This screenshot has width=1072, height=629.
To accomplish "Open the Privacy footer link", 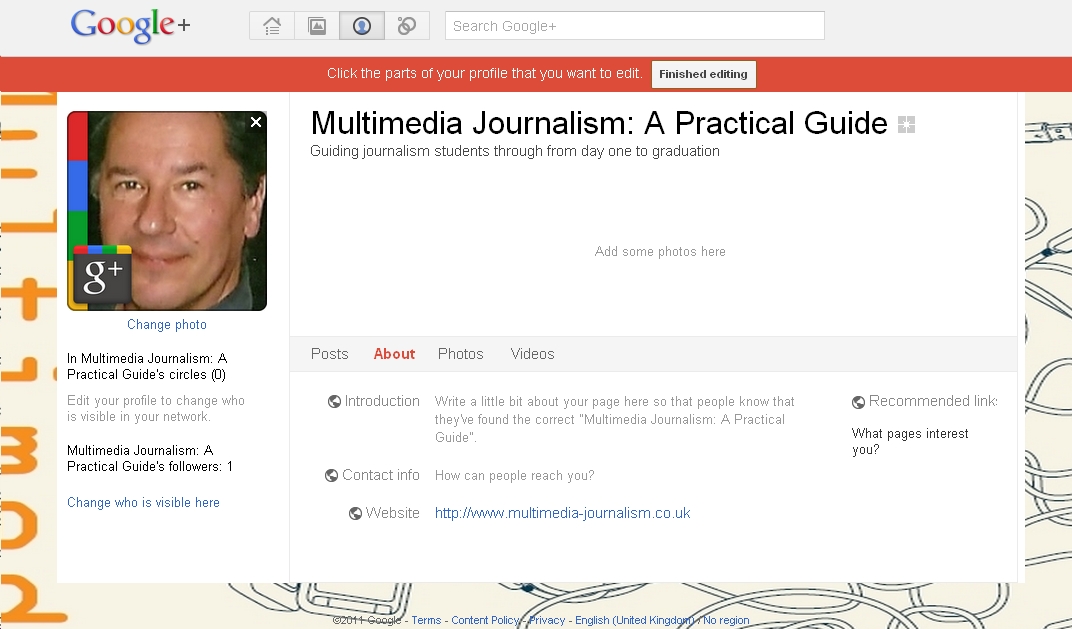I will pyautogui.click(x=547, y=620).
